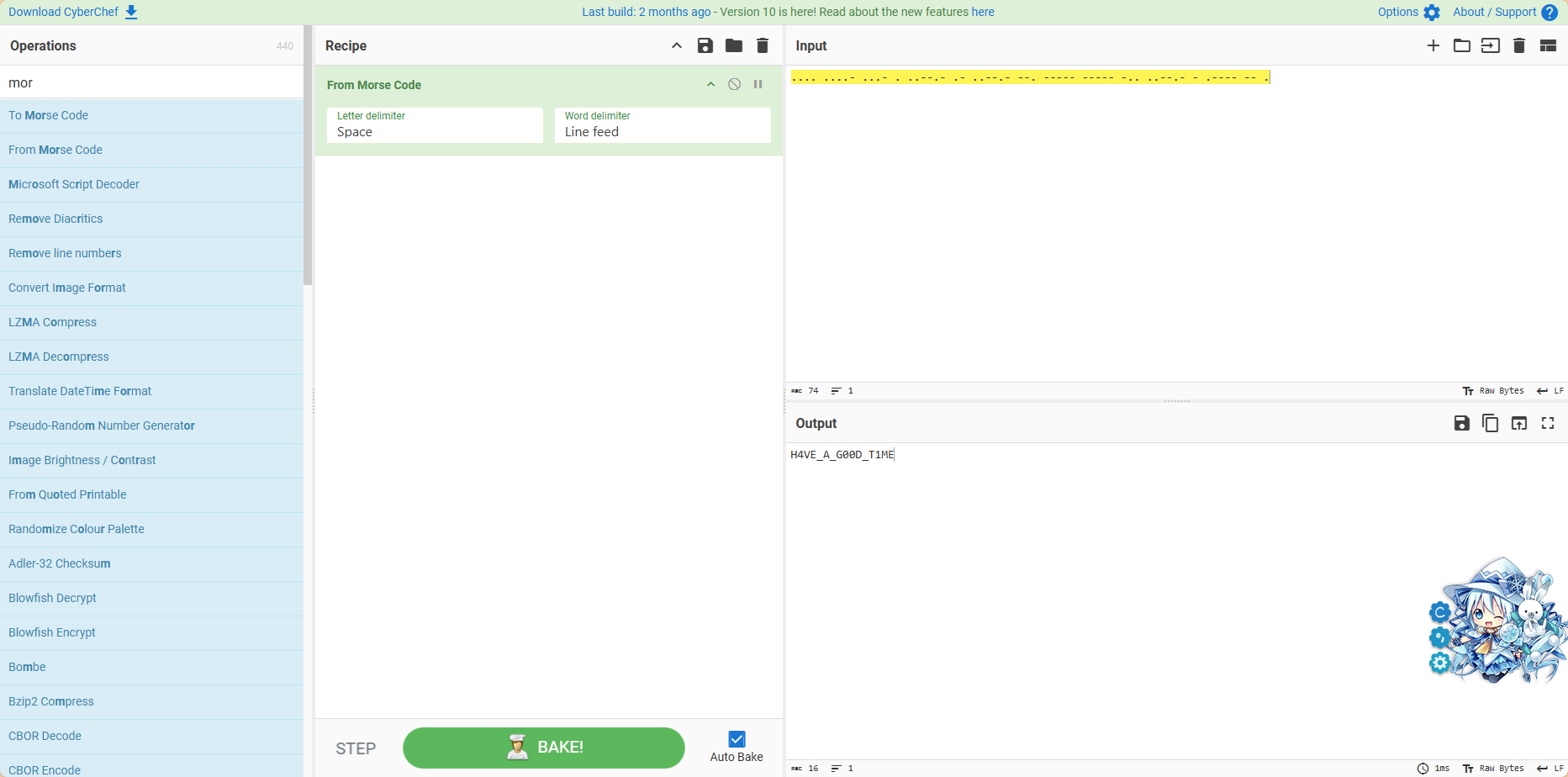Clear input with trash icon
The image size is (1568, 777).
tap(1518, 45)
